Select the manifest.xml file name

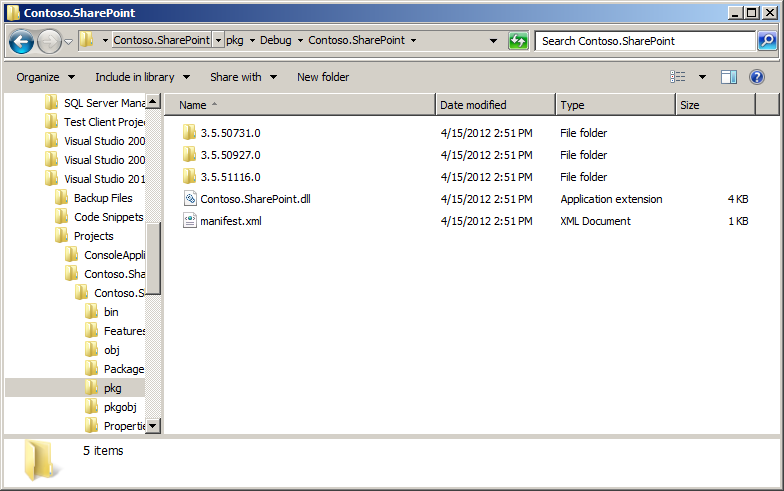pyautogui.click(x=230, y=221)
